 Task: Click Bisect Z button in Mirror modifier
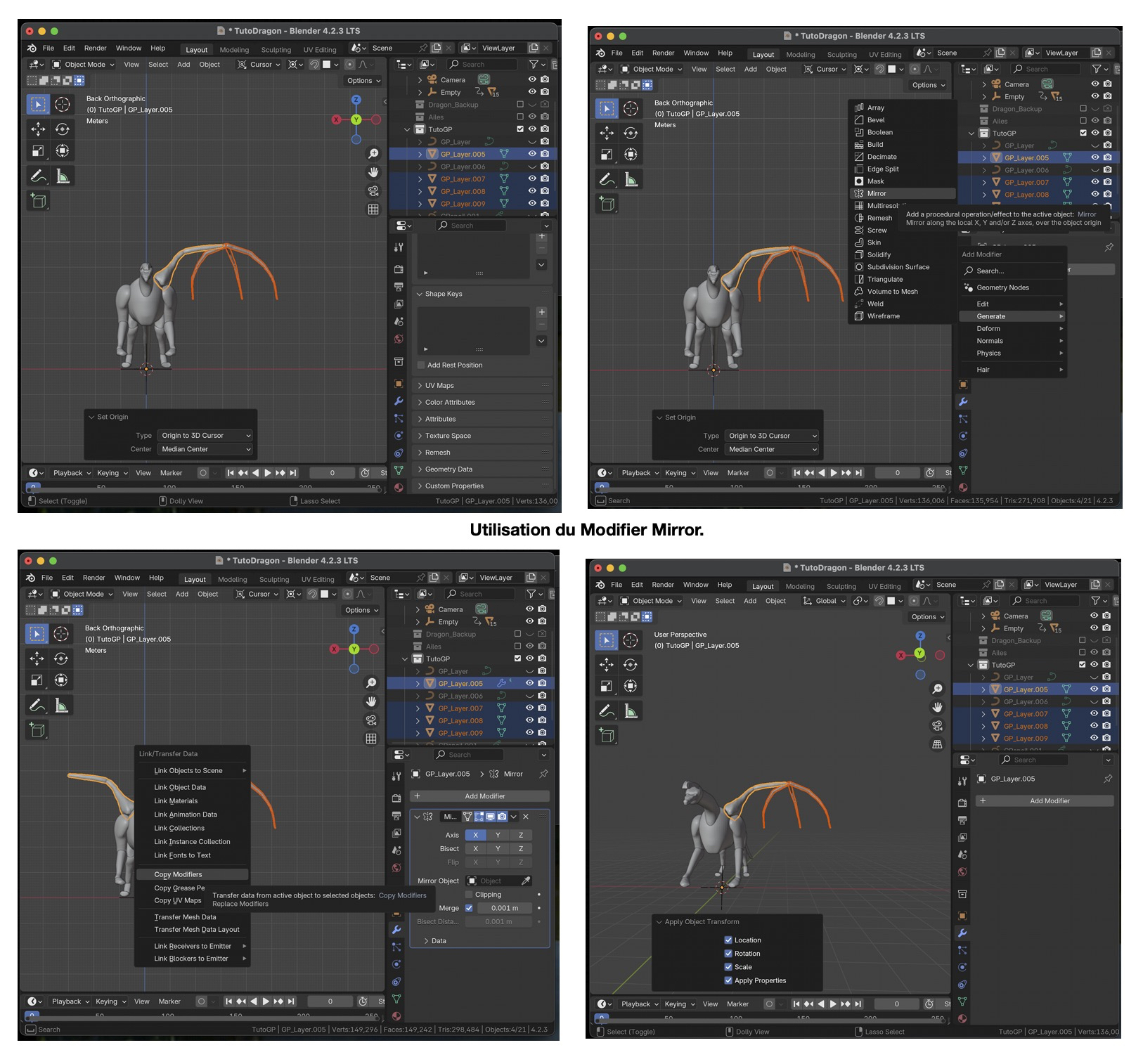point(520,849)
